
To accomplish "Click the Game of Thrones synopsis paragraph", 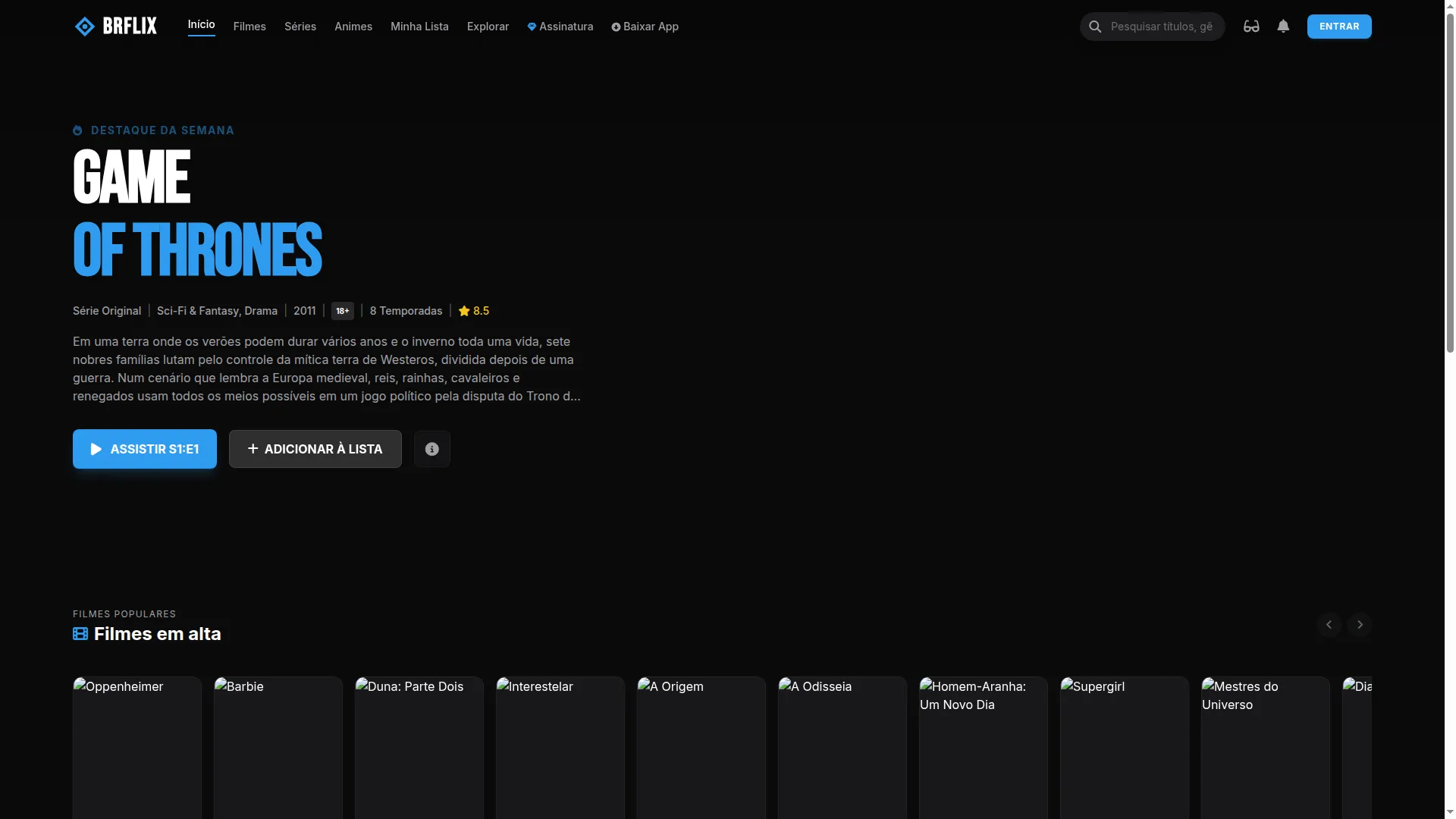I will [327, 369].
